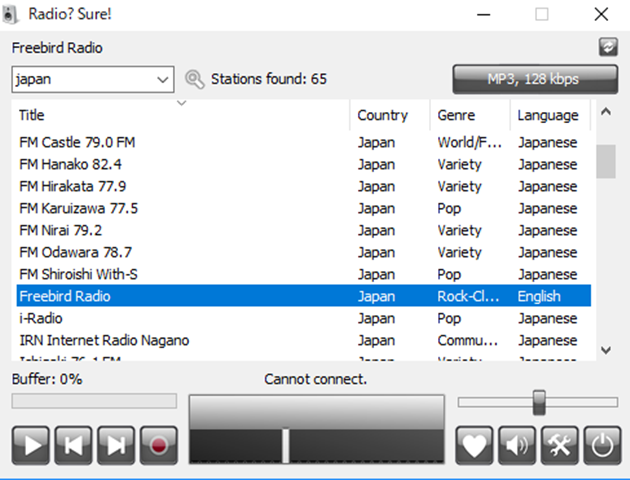The image size is (630, 480).
Task: Click Commu... genre of IRN Internet Radio
Action: tap(468, 341)
